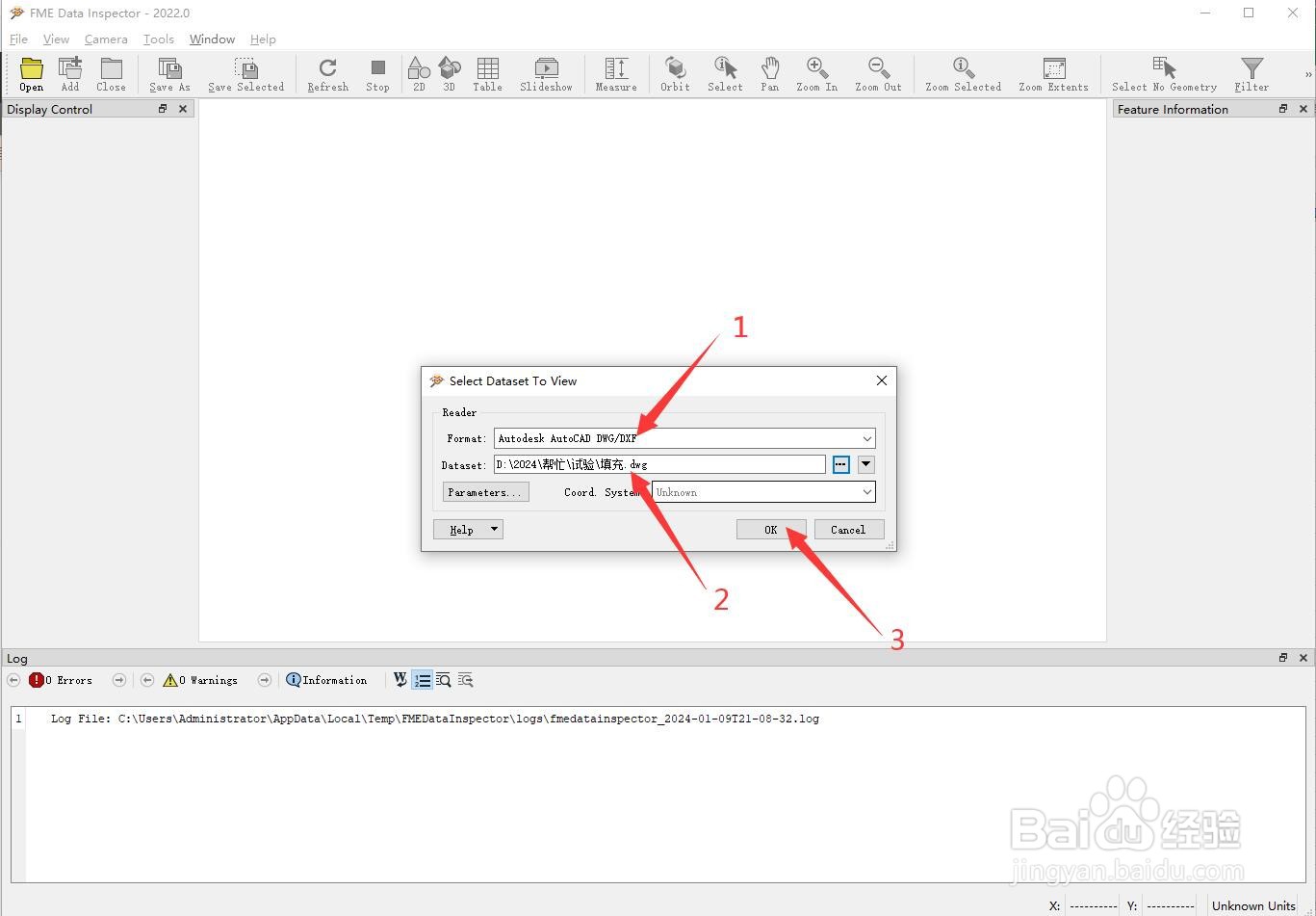Click the Open dataset toolbar icon
Image resolution: width=1316 pixels, height=916 pixels.
32,74
